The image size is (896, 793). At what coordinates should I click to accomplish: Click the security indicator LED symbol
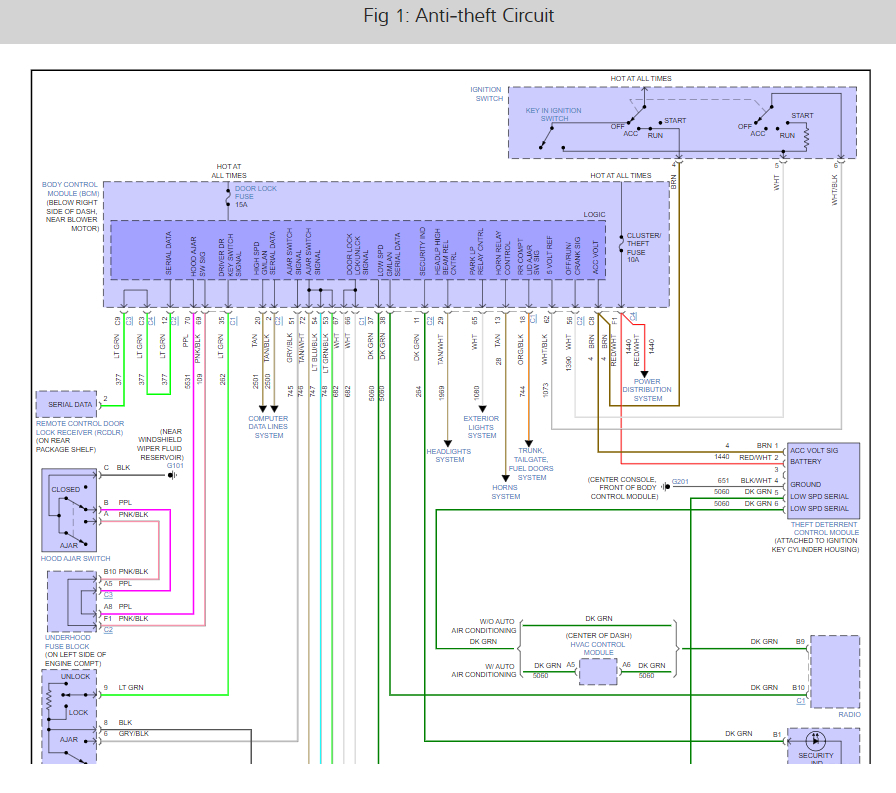815,741
